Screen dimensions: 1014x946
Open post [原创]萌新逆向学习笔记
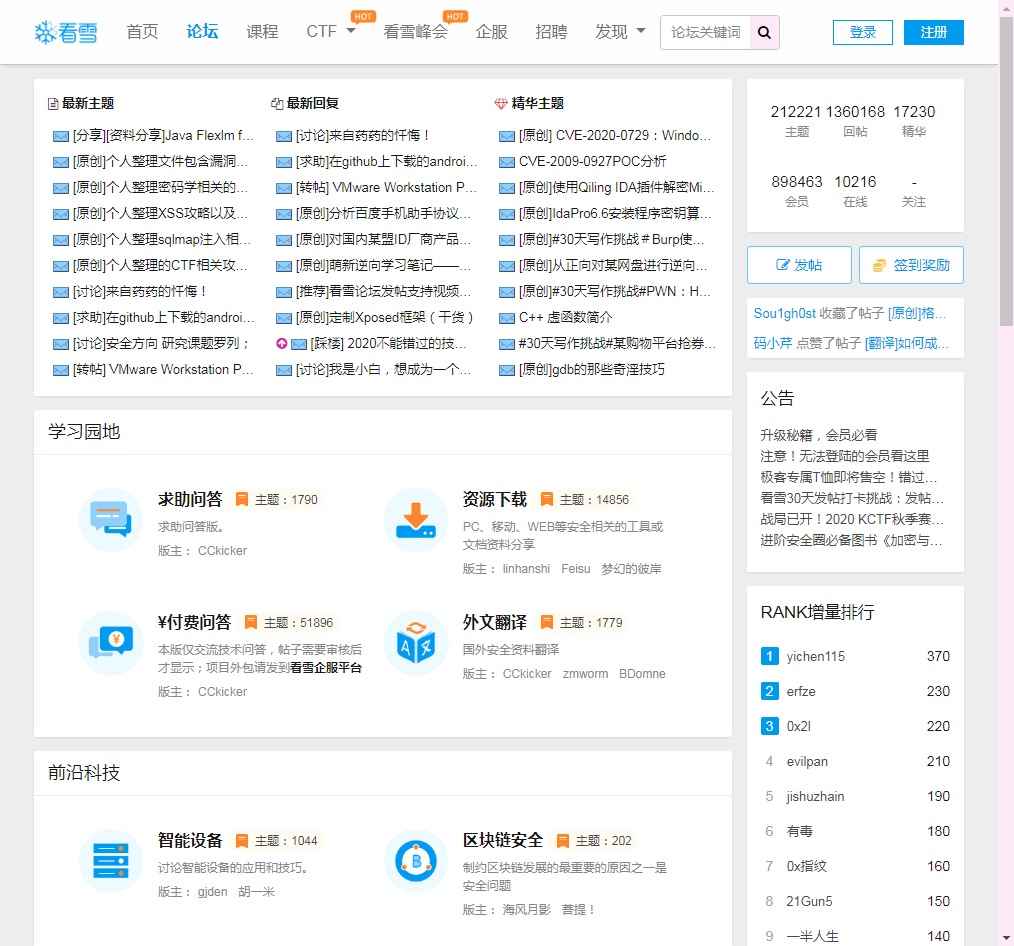click(384, 266)
